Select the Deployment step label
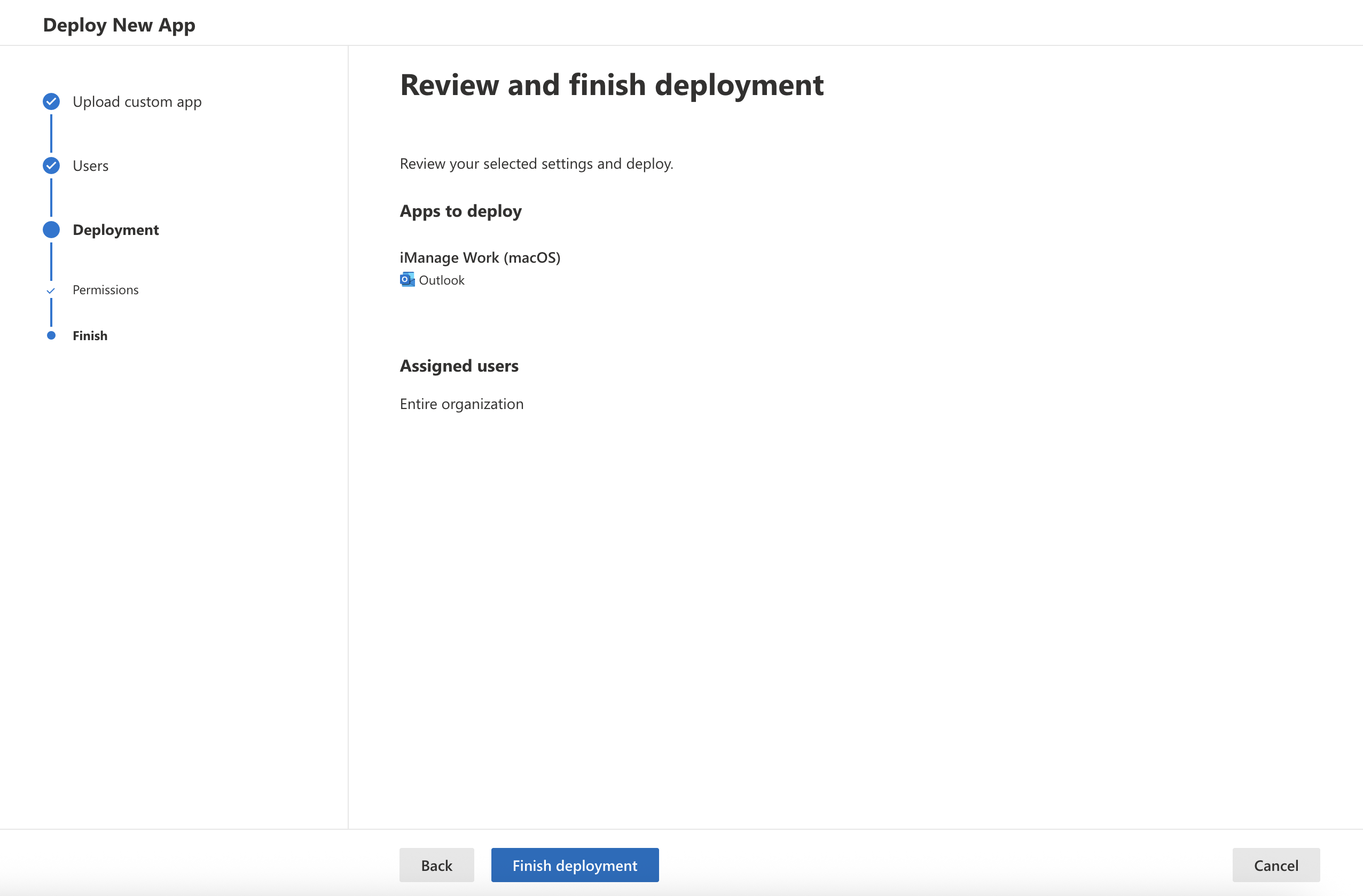 [115, 230]
